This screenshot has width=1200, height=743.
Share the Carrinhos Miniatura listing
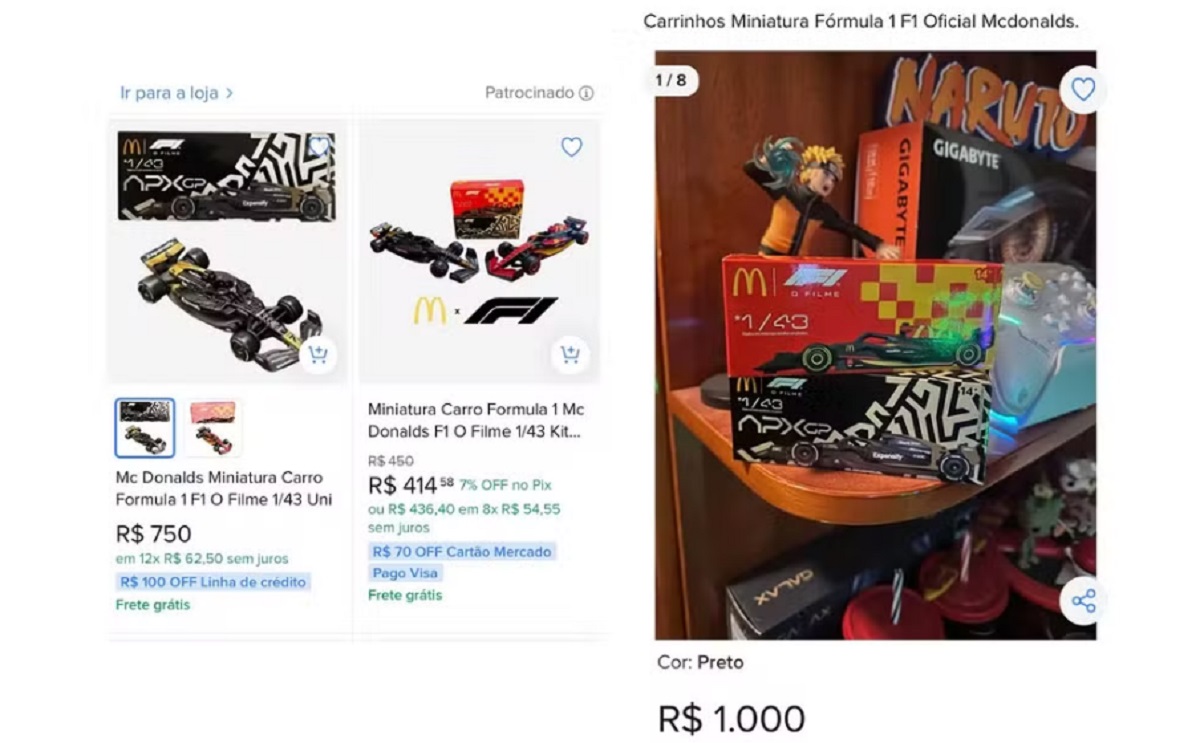[1083, 601]
